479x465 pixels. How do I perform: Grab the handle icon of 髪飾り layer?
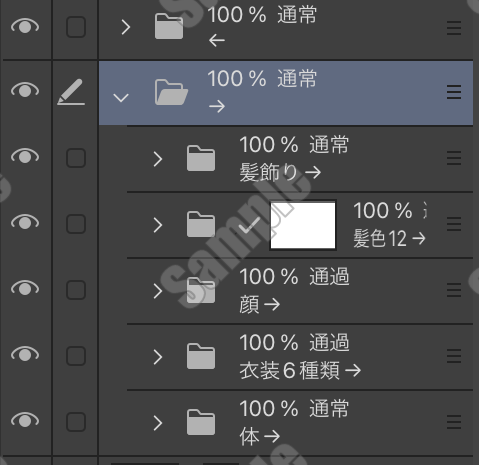454,158
